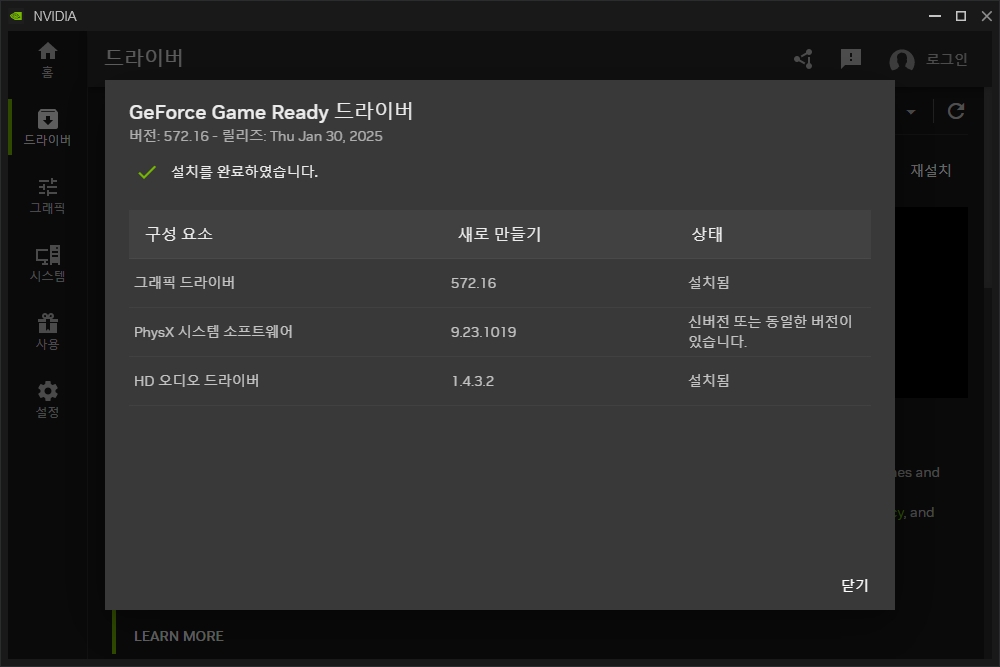Click the LEARN MORE link
This screenshot has width=1000, height=667.
coord(179,636)
